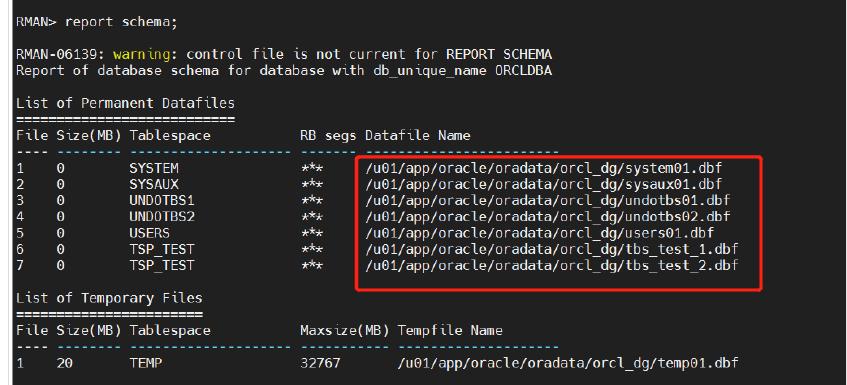Click TSP_TEST in file 7 row
This screenshot has height=385, width=847.
[x=162, y=266]
